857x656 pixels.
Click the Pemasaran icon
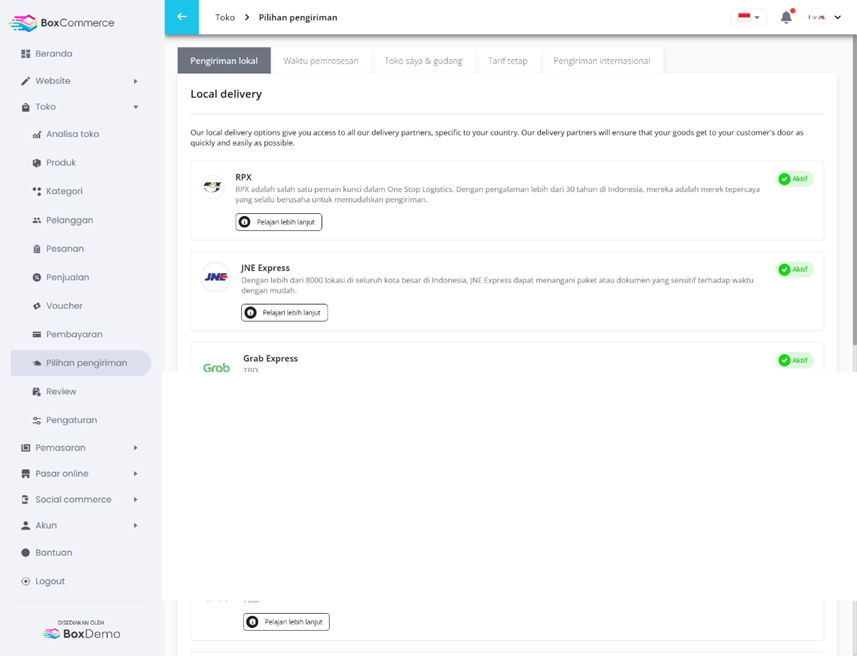point(25,448)
